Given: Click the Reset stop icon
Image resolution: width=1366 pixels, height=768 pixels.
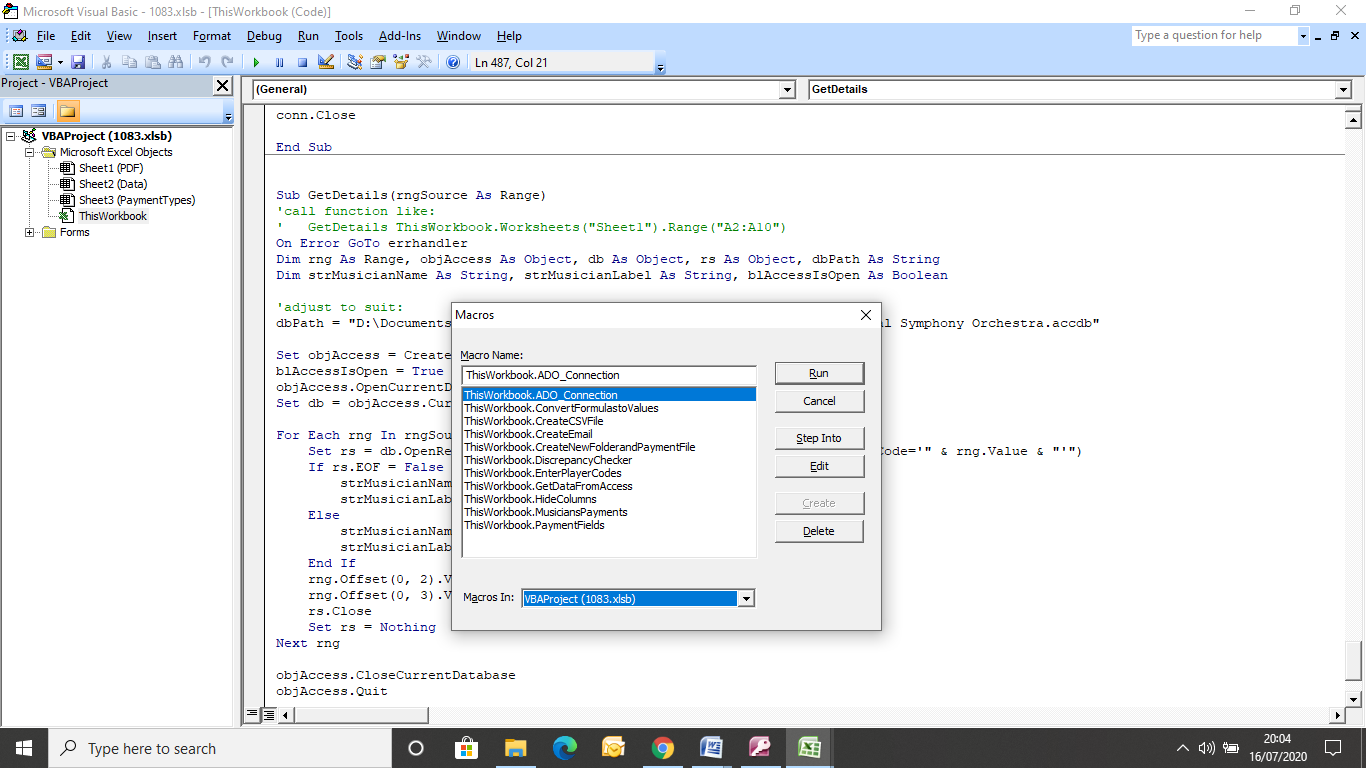Looking at the screenshot, I should pos(301,62).
